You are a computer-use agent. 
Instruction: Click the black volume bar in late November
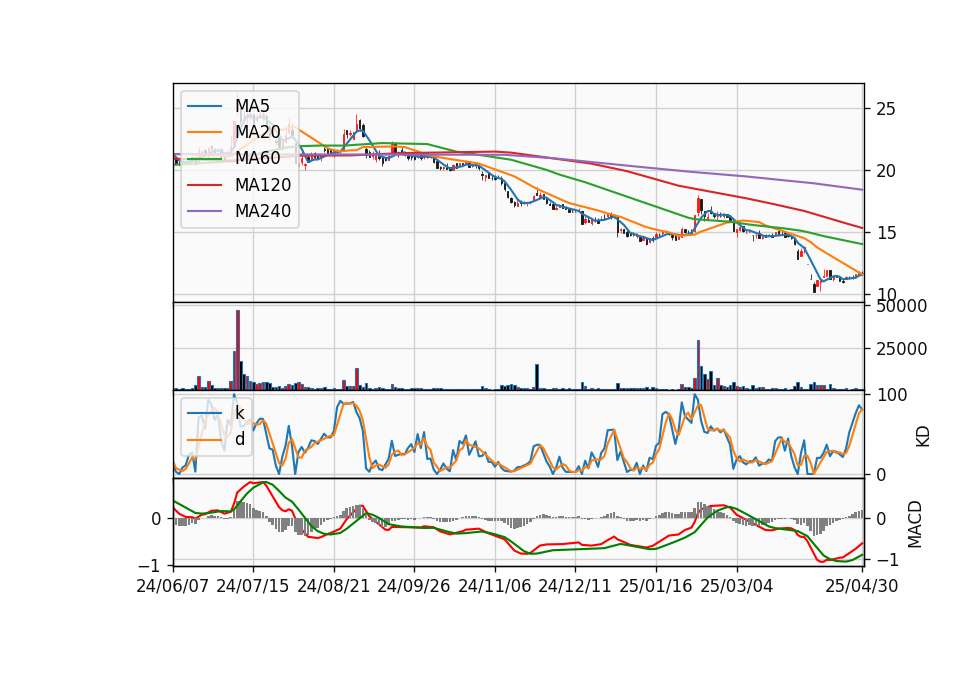tap(537, 377)
